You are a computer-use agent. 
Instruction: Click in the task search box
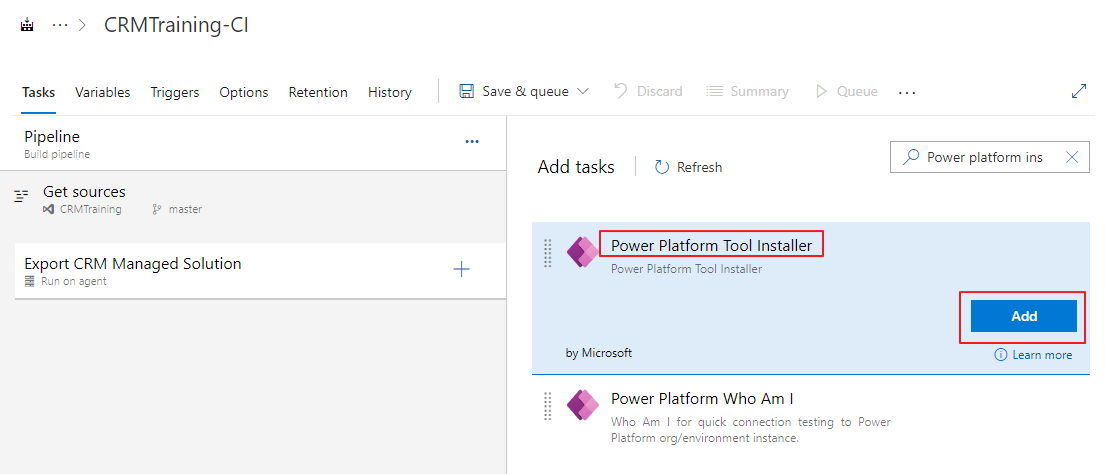(989, 157)
